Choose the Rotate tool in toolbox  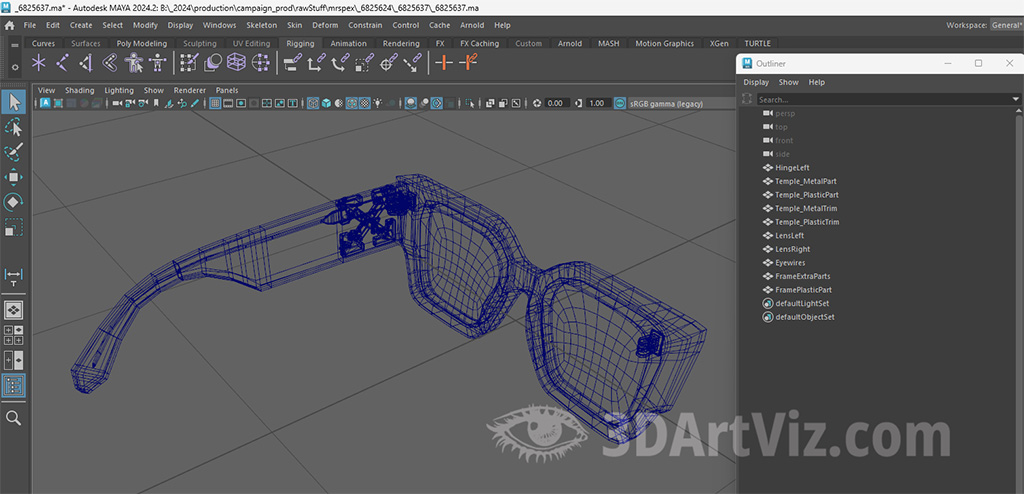pos(14,202)
